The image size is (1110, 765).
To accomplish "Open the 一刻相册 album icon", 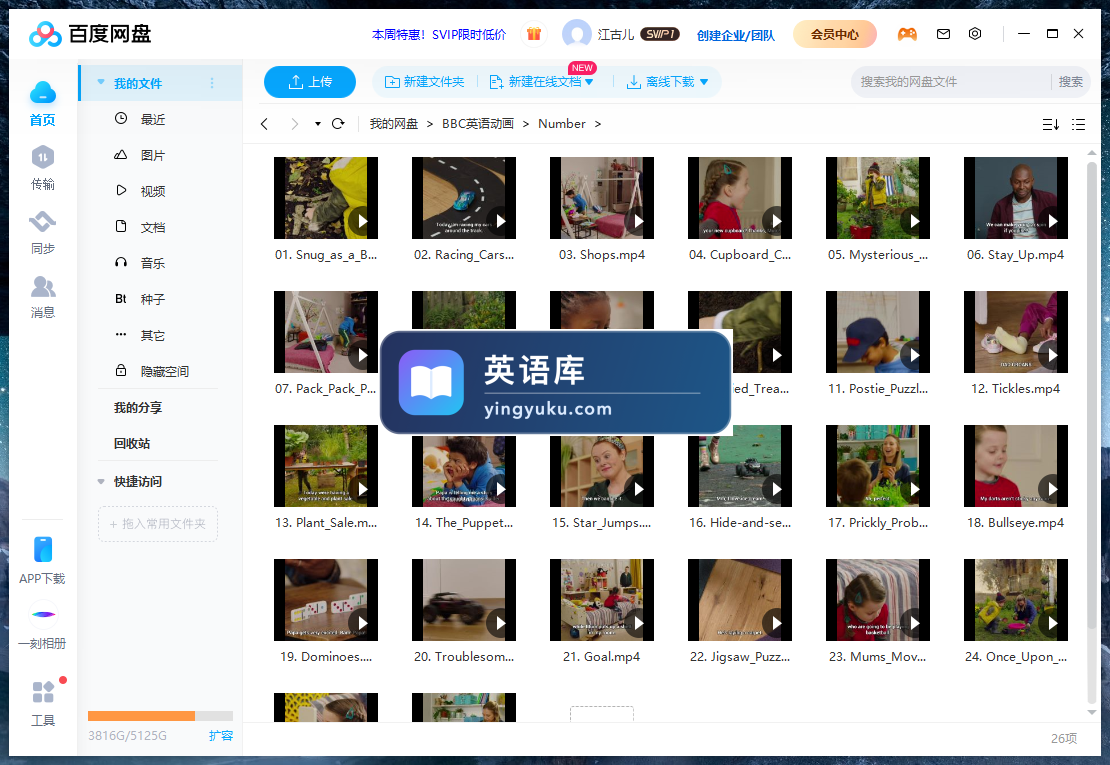I will point(43,614).
